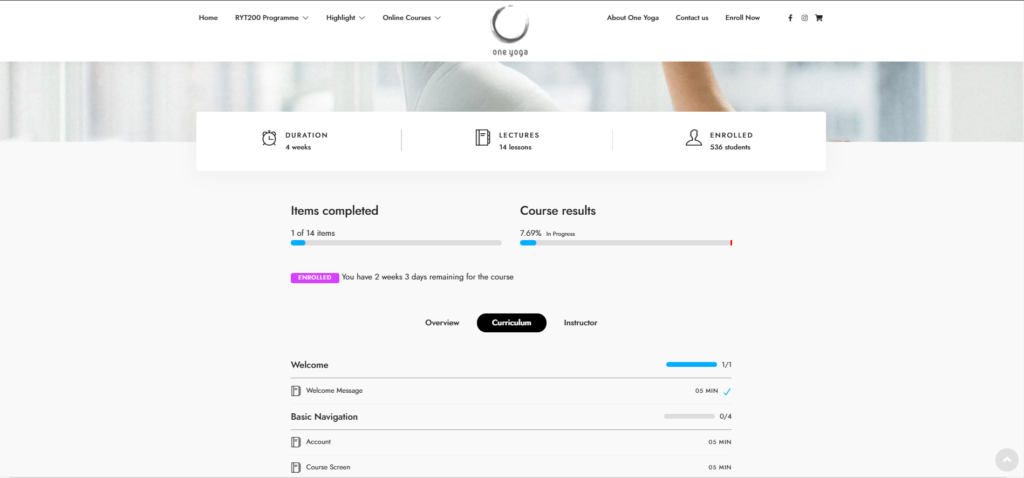The width and height of the screenshot is (1024, 478).
Task: Click the scroll-to-top arrow button
Action: pos(1006,460)
